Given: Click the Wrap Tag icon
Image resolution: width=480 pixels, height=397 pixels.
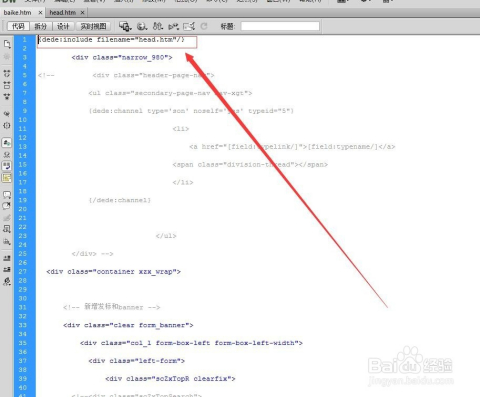Looking at the screenshot, I should 7,218.
